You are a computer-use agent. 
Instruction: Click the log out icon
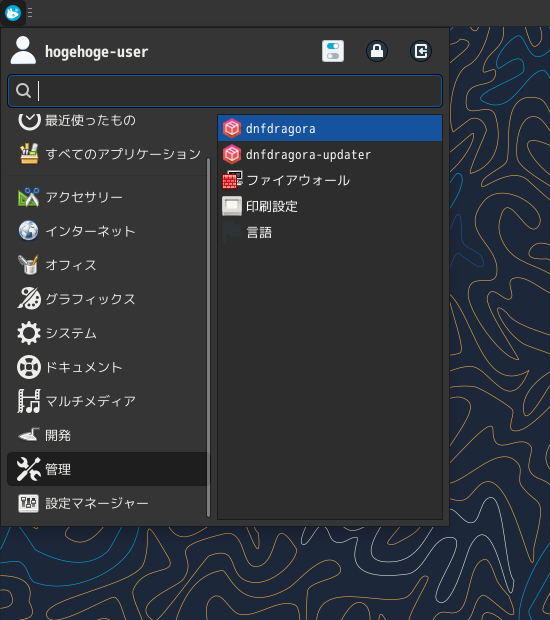(420, 51)
